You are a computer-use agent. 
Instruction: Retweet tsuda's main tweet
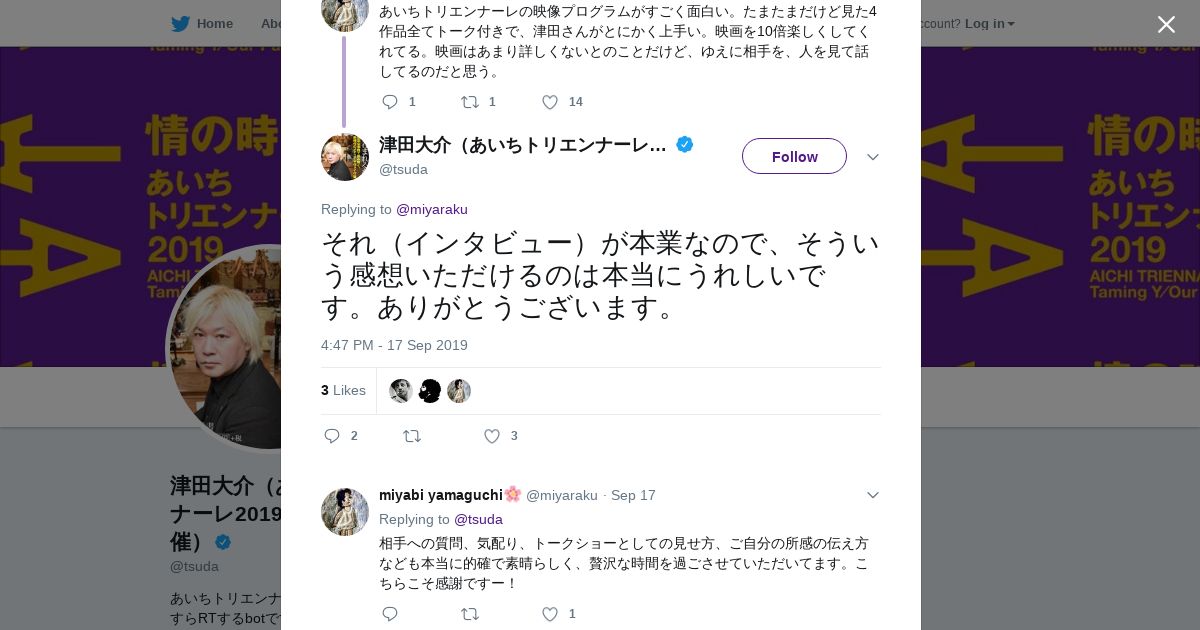coord(412,436)
